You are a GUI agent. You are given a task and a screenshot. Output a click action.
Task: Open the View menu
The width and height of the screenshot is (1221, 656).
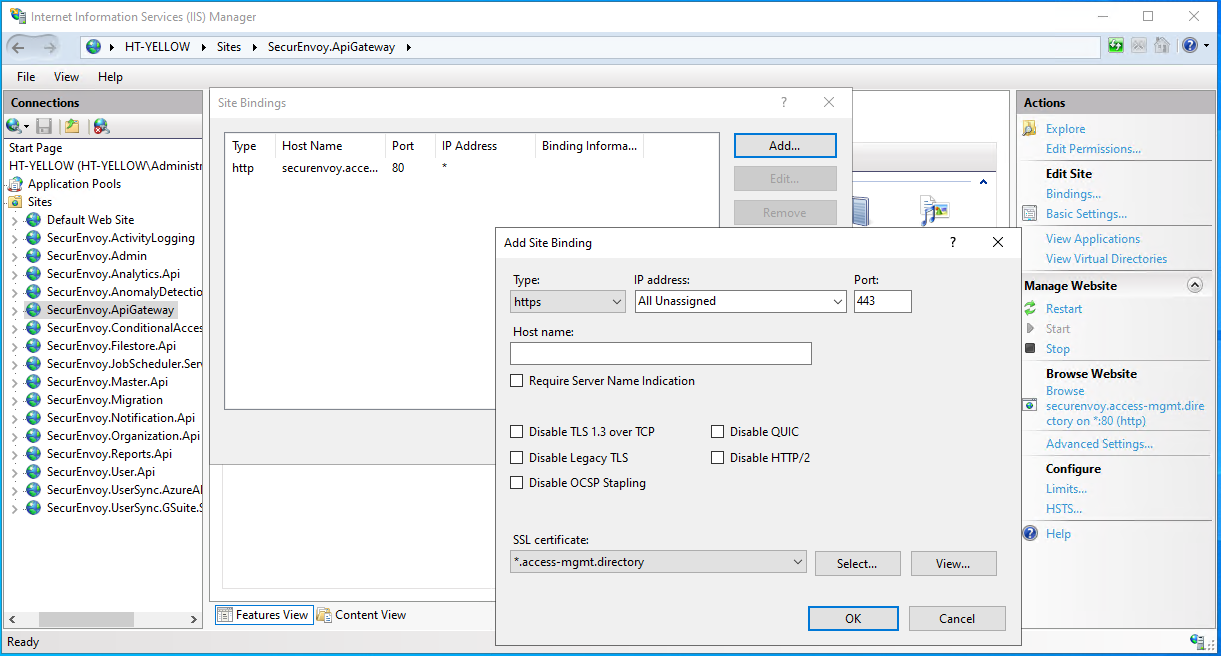pos(66,76)
